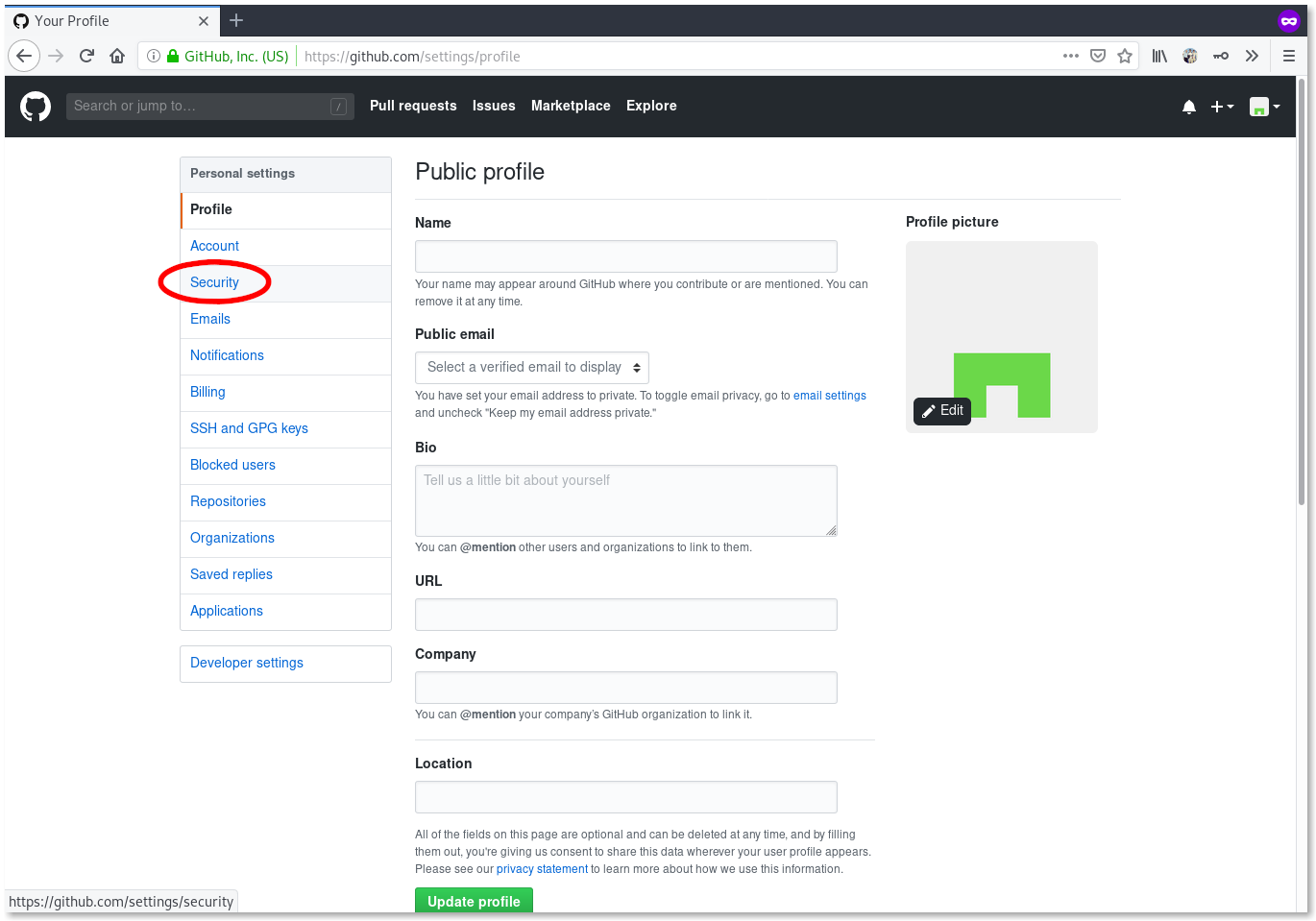Screen dimensions: 1316x921
Task: Close the Your Profile tab
Action: (x=204, y=21)
